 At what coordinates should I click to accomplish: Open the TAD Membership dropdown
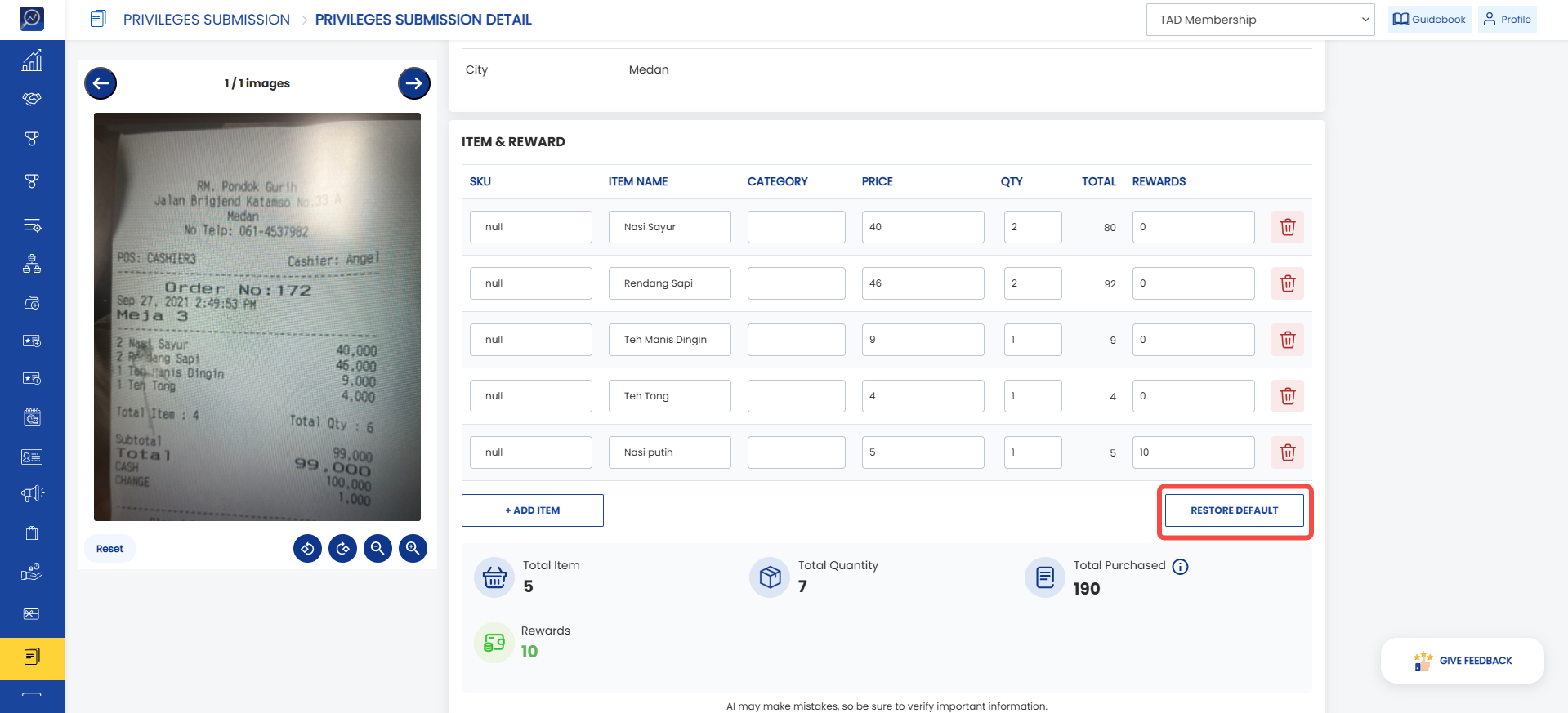[x=1261, y=20]
